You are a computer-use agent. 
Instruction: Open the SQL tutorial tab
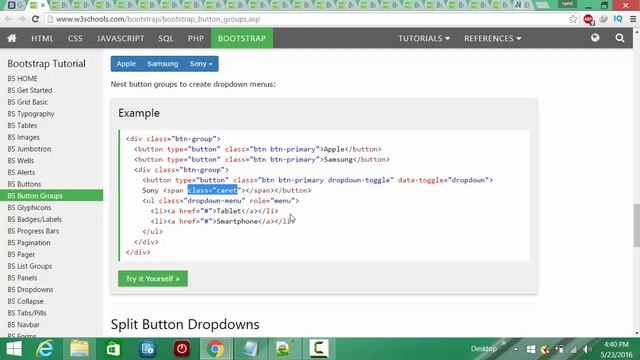[x=166, y=38]
